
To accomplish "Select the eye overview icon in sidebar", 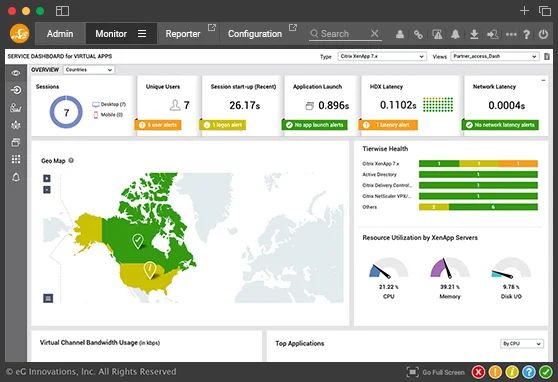I will pos(16,73).
